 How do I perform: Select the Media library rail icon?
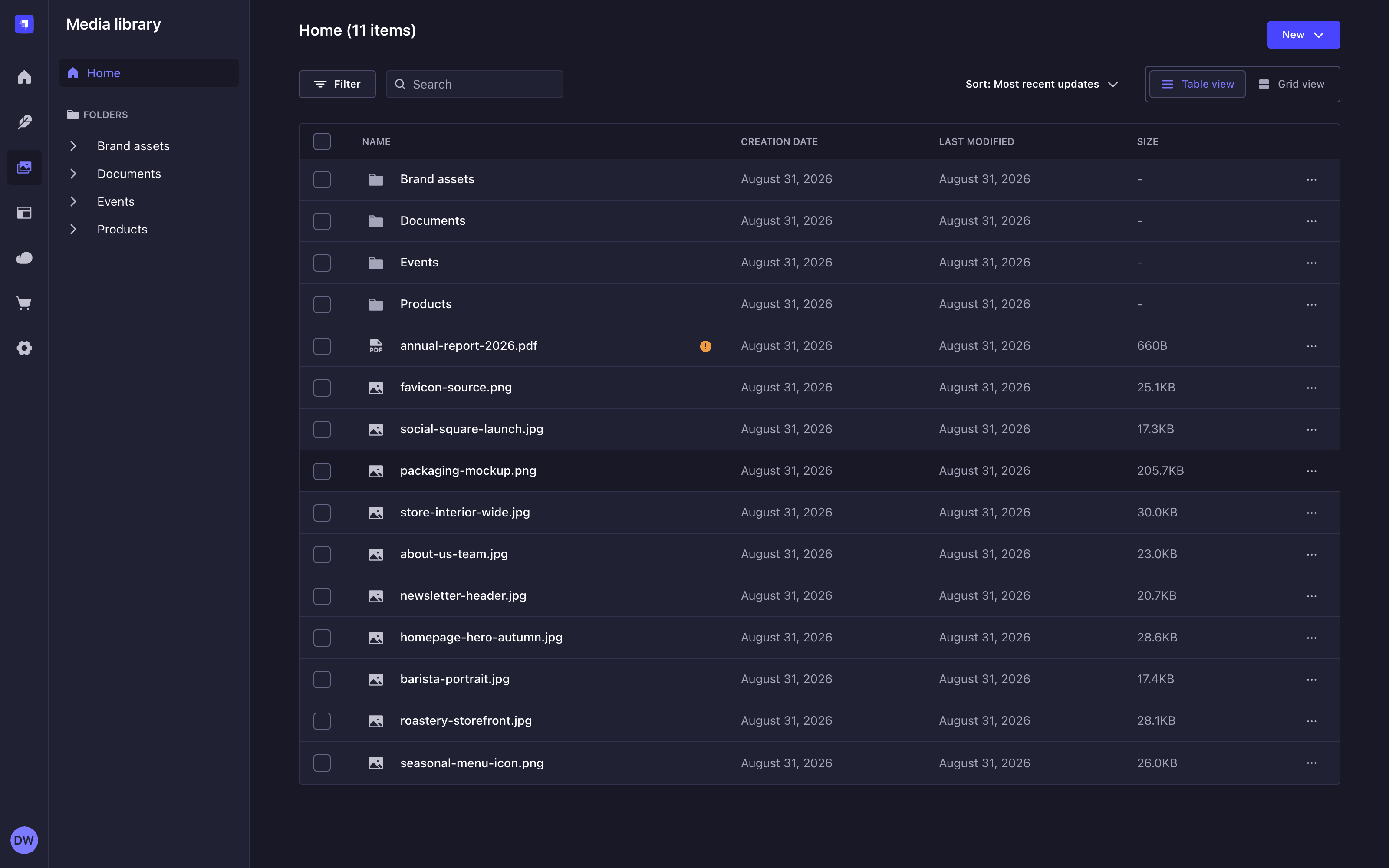point(24,168)
